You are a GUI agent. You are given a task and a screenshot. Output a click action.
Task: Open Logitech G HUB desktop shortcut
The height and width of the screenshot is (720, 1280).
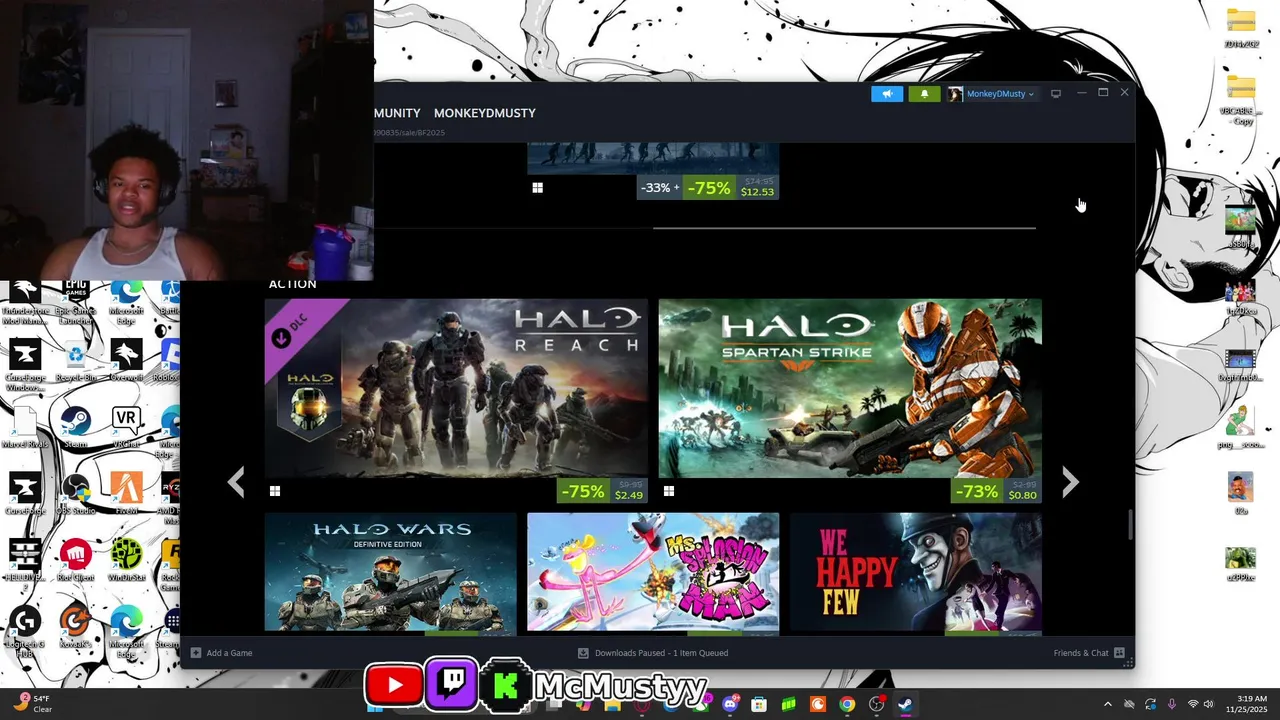25,631
